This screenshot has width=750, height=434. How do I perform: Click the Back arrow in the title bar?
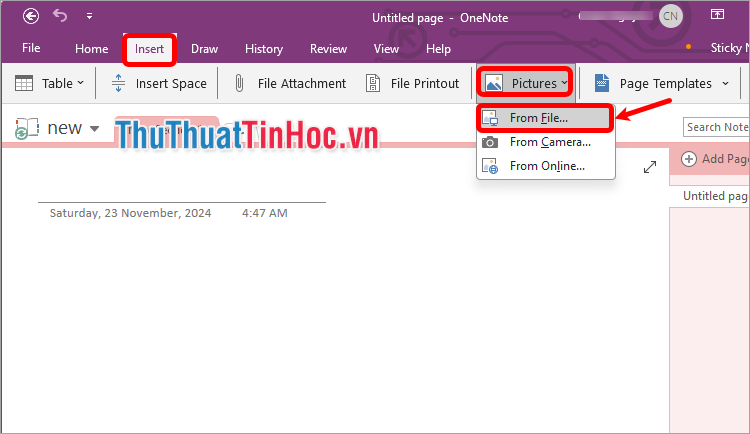(31, 16)
